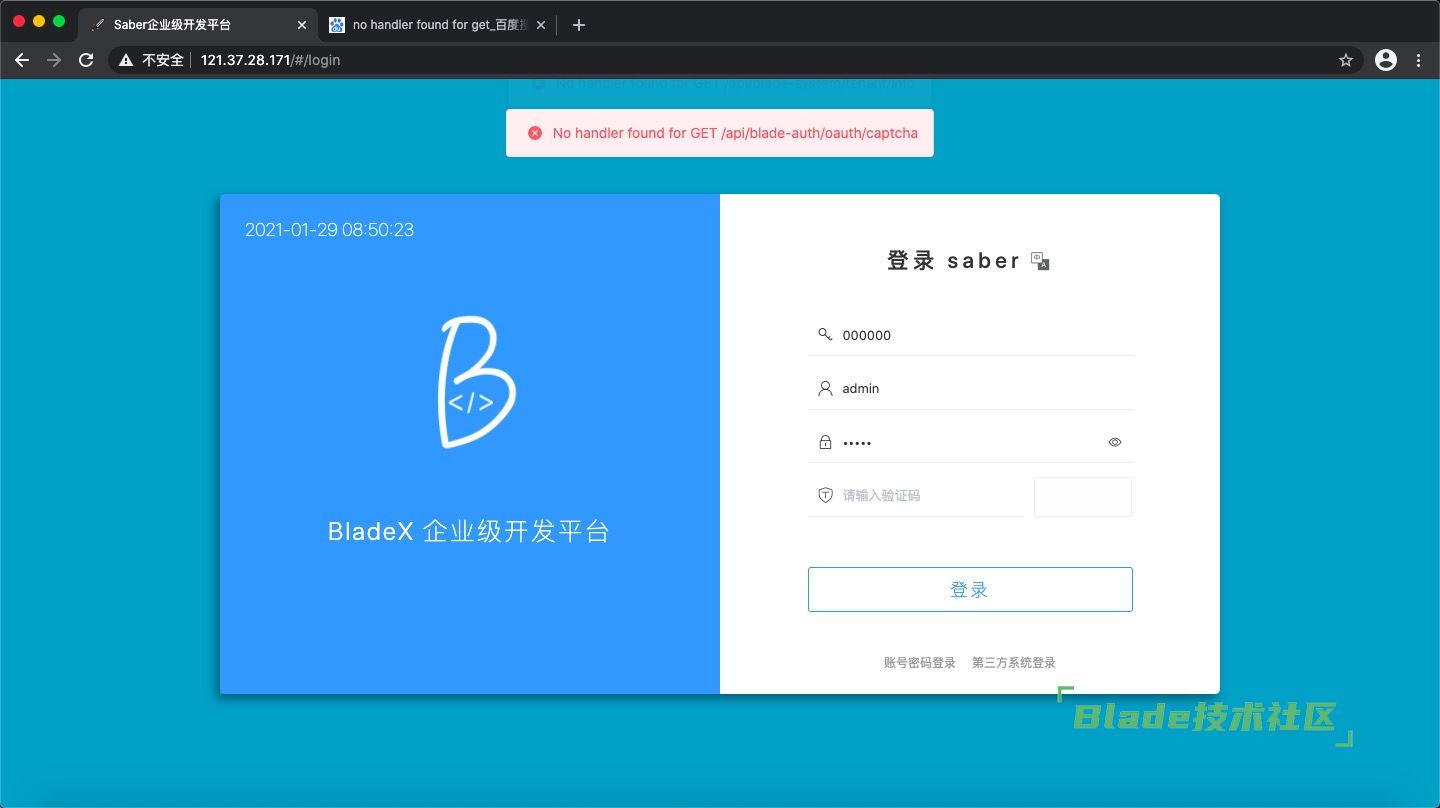Click the BladeX 企业级开发平台 title text

tap(469, 531)
